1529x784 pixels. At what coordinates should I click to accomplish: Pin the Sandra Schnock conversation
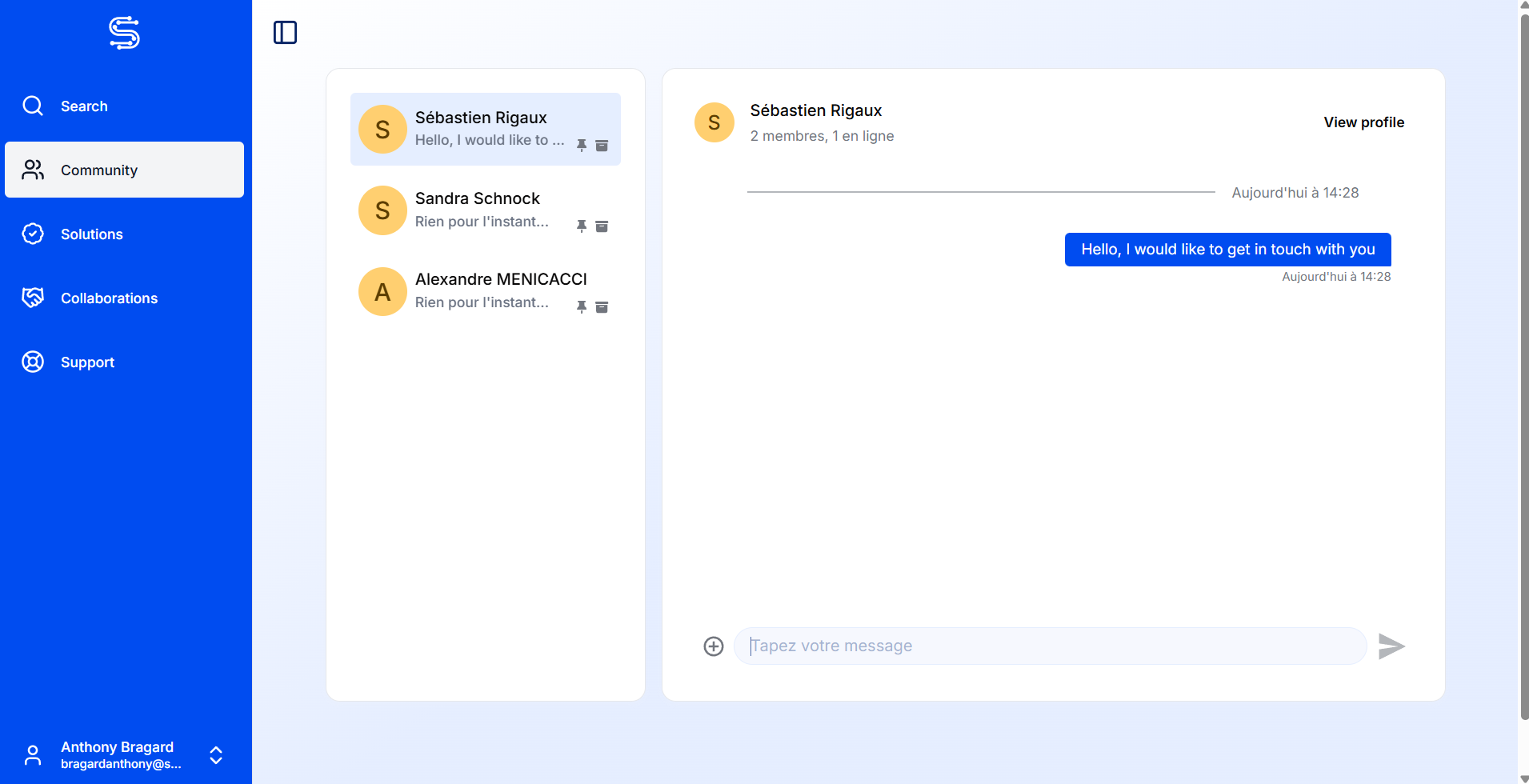tap(582, 226)
